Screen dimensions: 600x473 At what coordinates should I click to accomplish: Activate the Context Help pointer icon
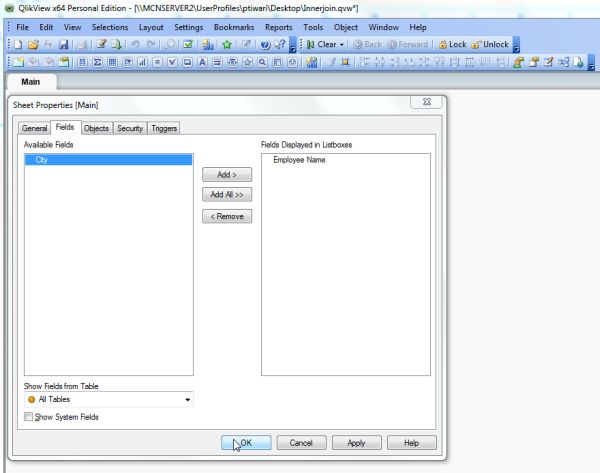280,44
